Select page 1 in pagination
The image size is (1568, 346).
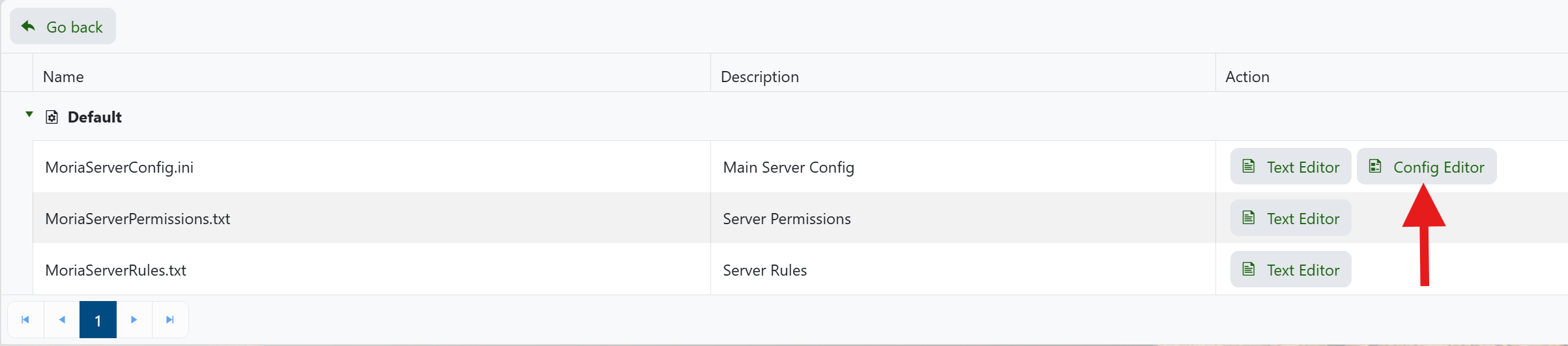click(x=98, y=320)
